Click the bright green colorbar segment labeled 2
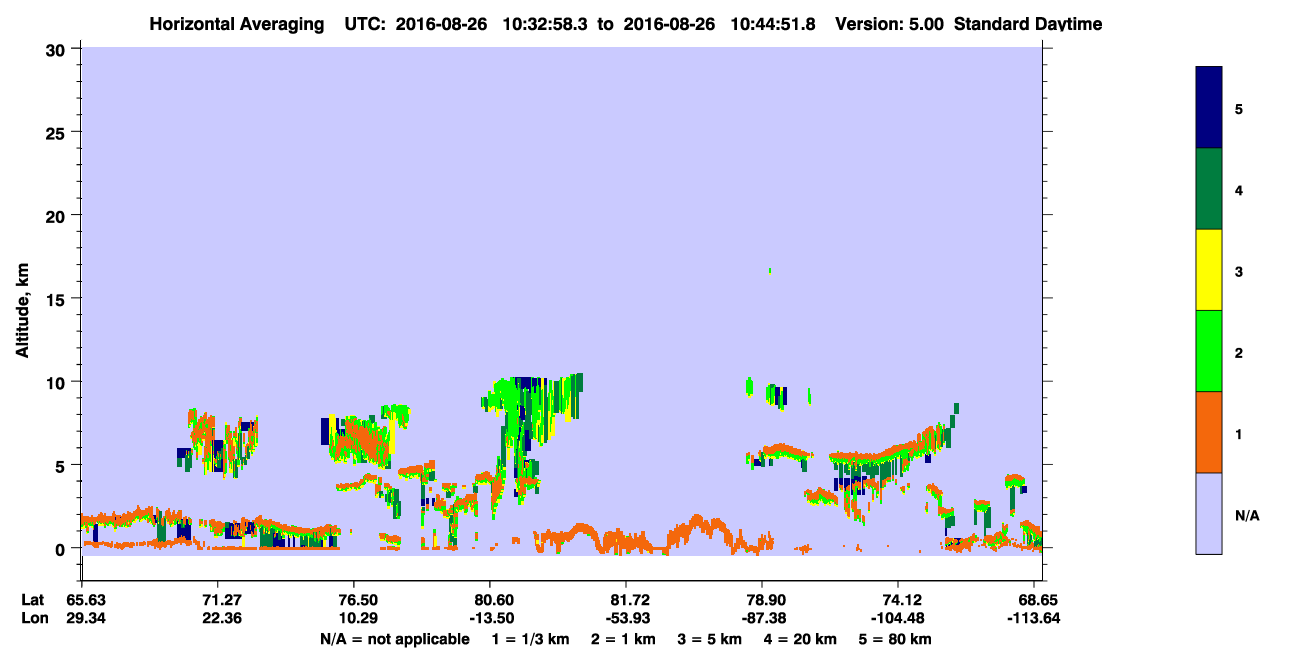 click(1209, 351)
